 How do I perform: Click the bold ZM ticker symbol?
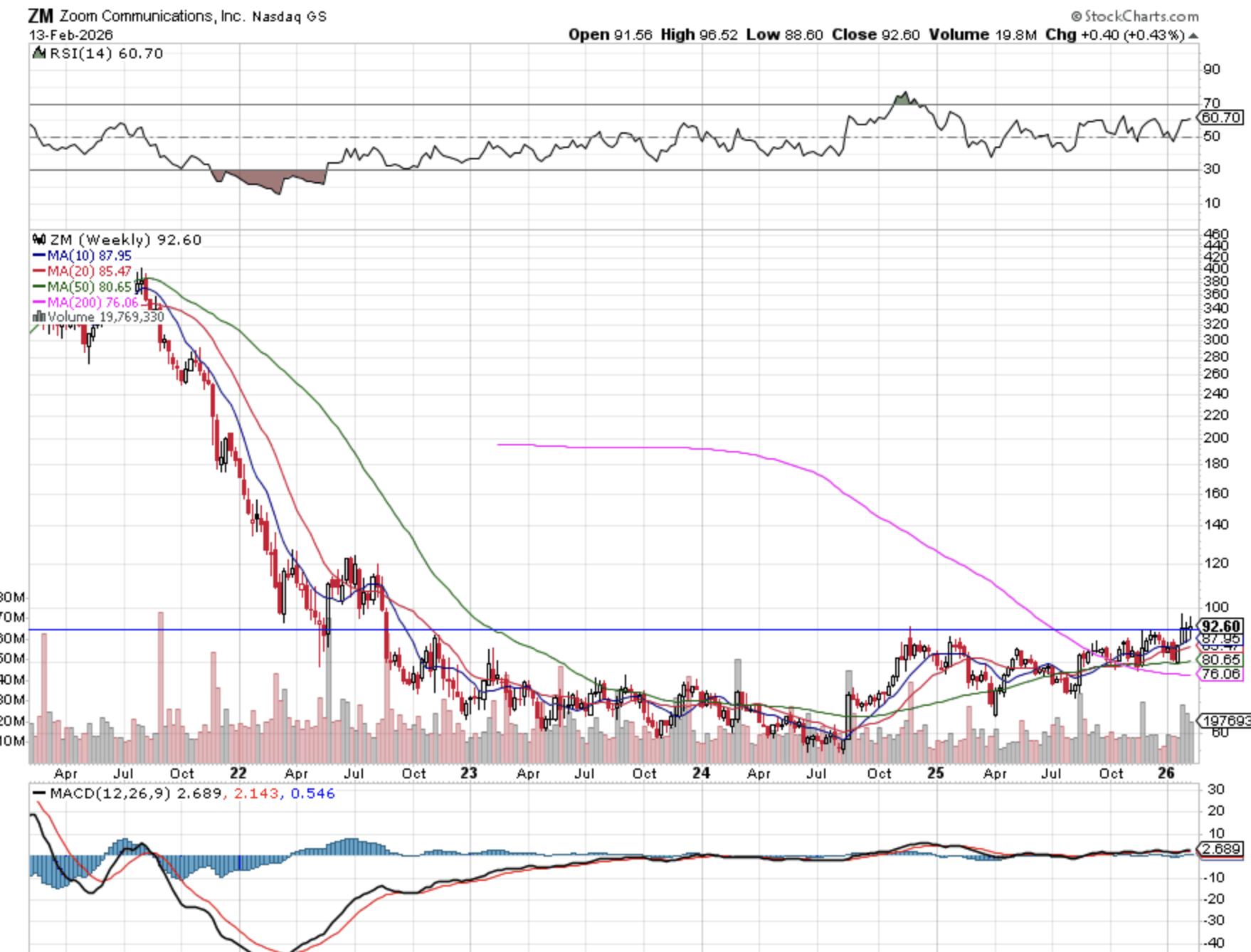(x=41, y=16)
